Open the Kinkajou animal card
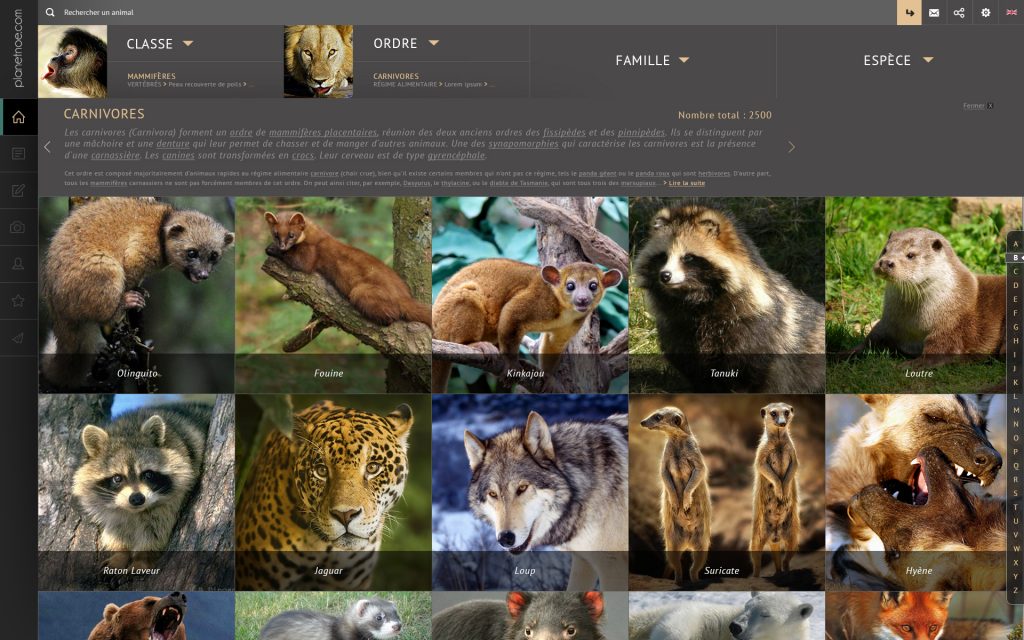This screenshot has height=640, width=1024. (530, 295)
